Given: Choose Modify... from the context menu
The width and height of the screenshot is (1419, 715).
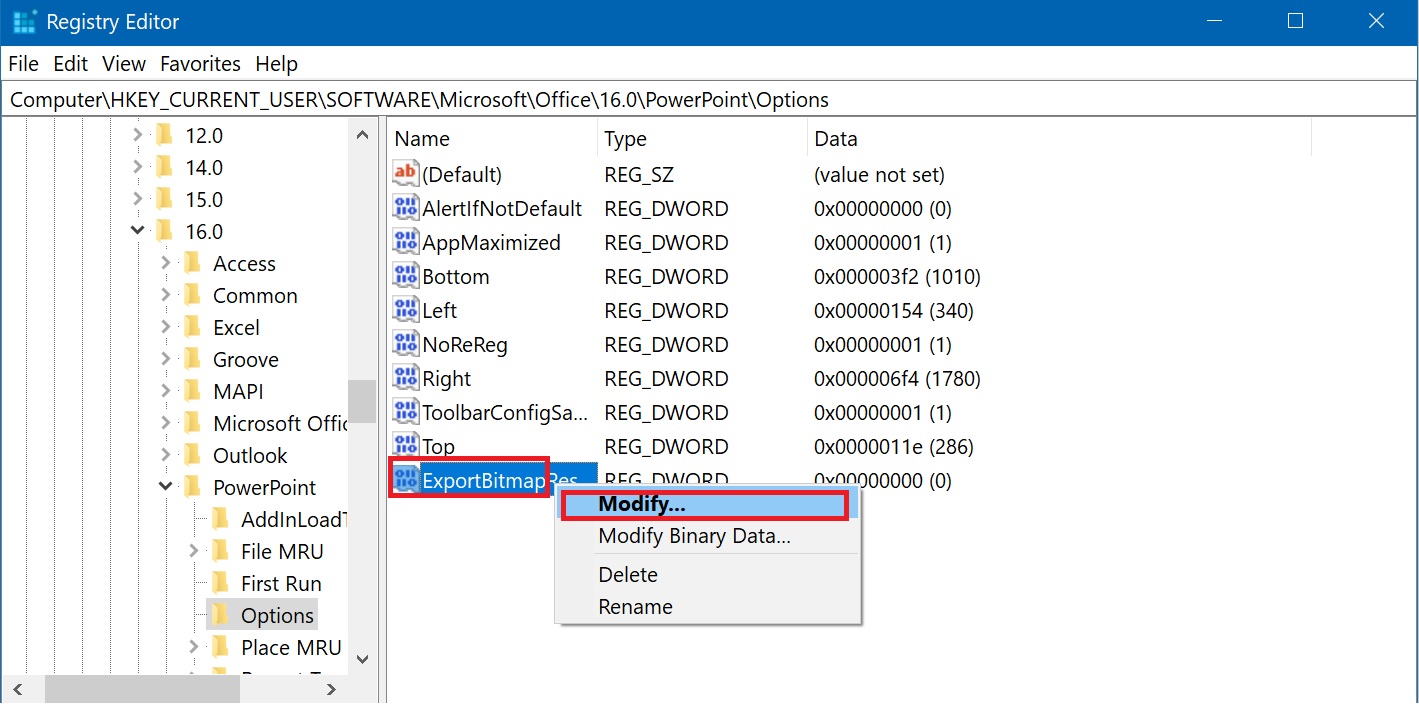Looking at the screenshot, I should tap(641, 505).
